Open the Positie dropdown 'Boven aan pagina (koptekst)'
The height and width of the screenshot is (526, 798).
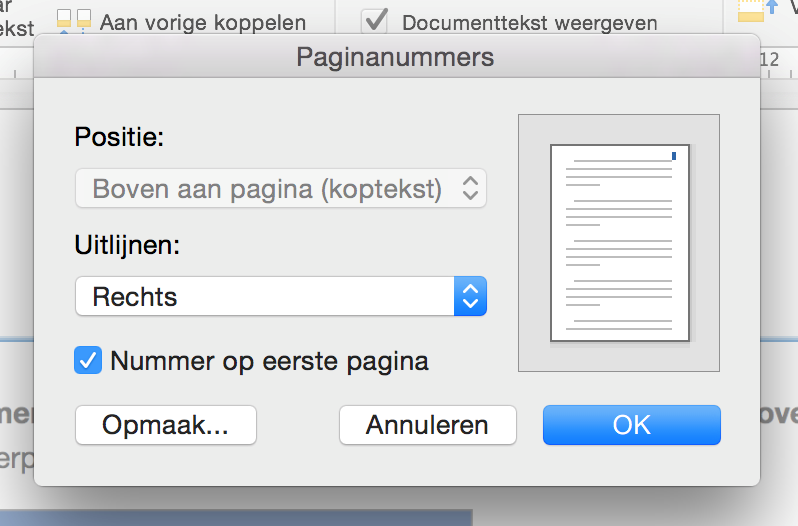point(281,188)
